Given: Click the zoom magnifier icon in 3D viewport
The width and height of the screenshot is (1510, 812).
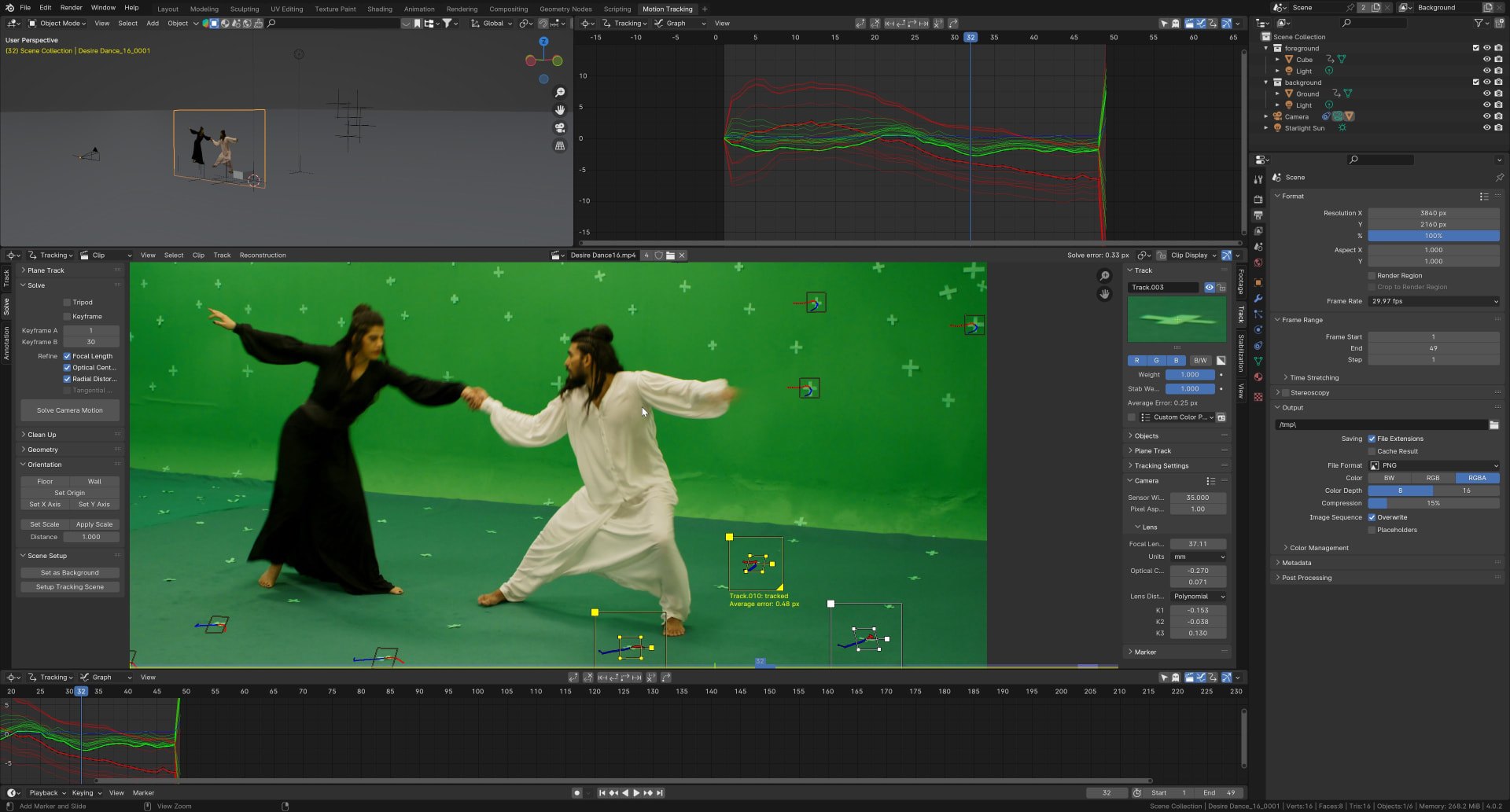Looking at the screenshot, I should 560,93.
